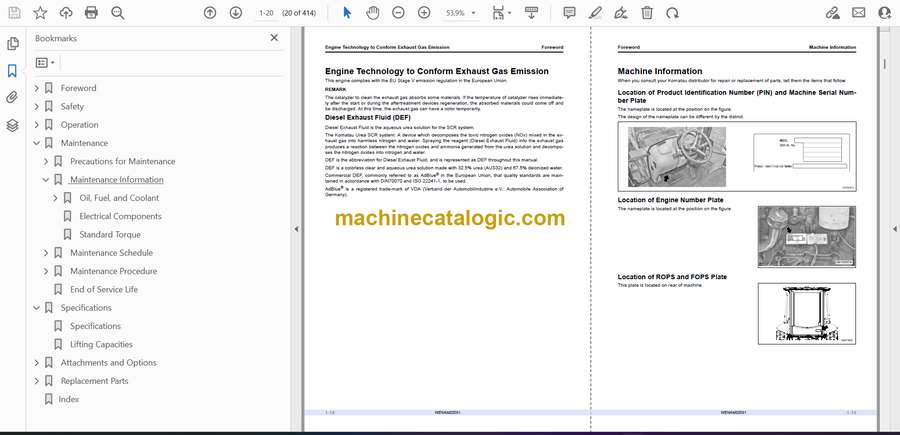Screen dimensions: 900x435
Task: Open the Standard Torque bookmark
Action: tap(110, 235)
